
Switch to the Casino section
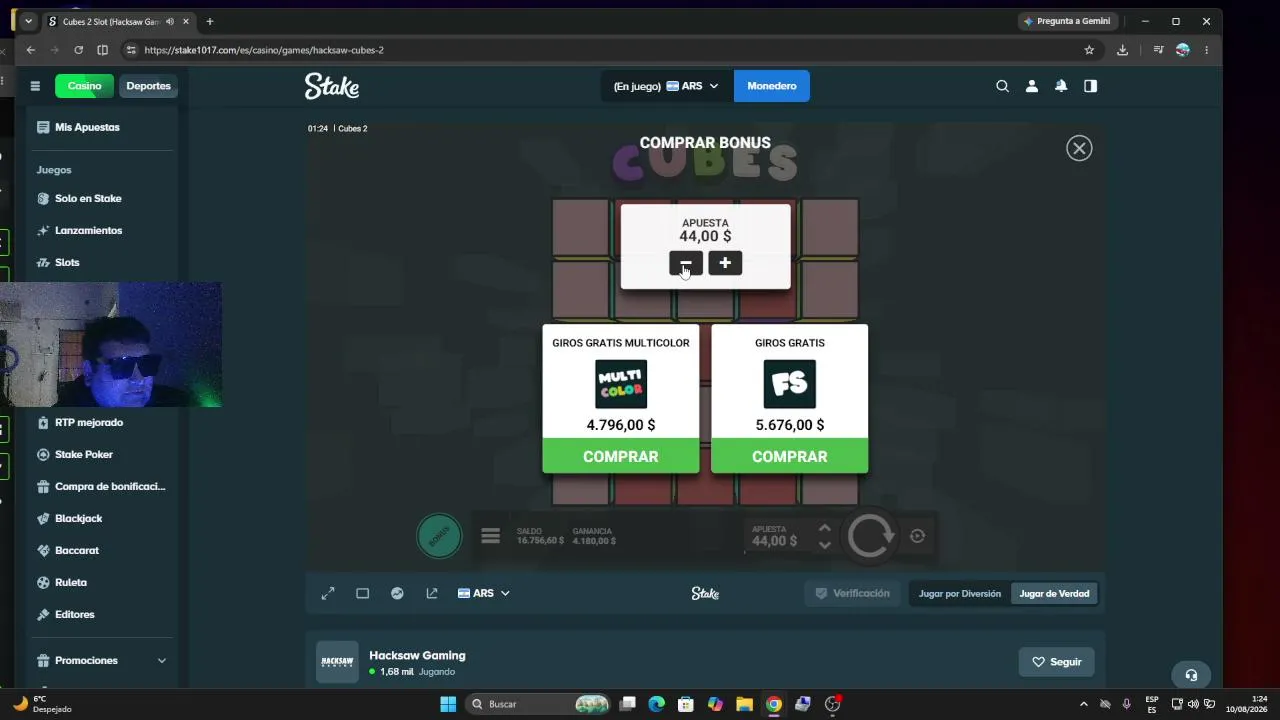(84, 86)
